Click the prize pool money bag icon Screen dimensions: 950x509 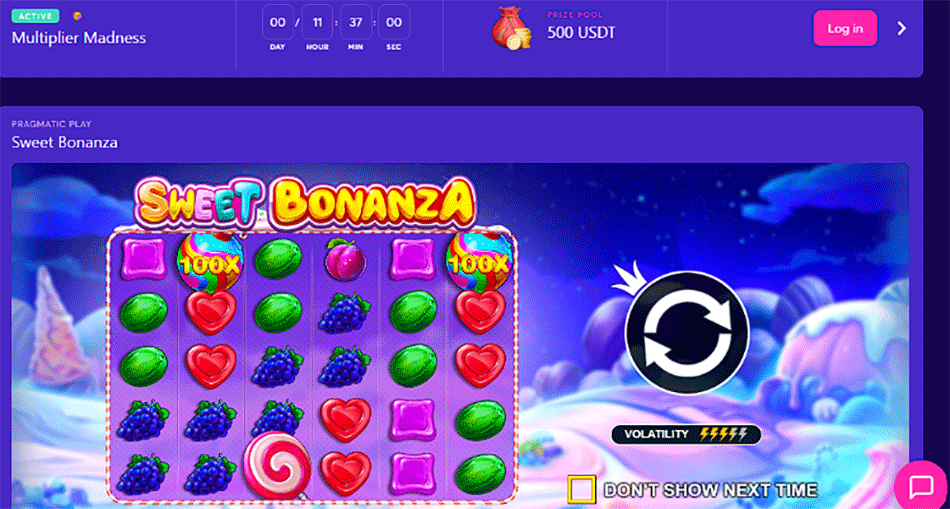[x=511, y=28]
